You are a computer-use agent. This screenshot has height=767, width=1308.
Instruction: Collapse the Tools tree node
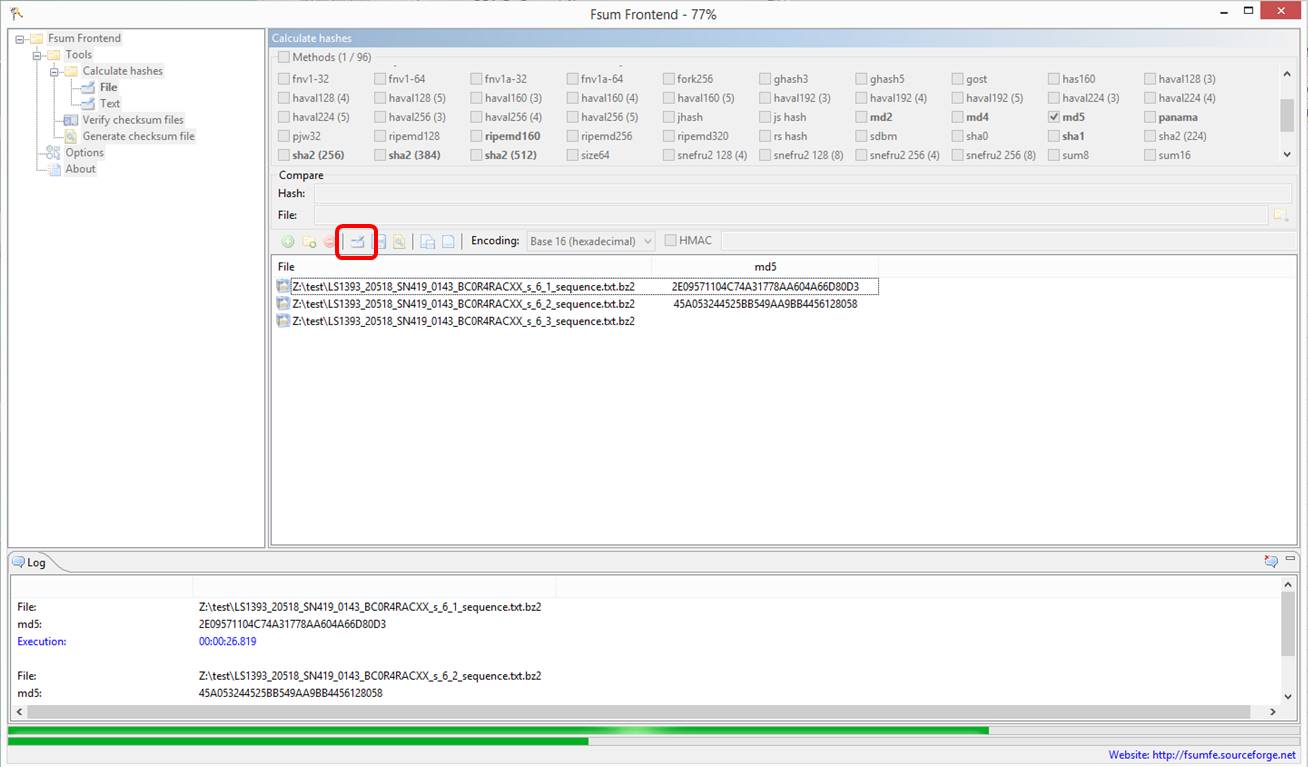tap(38, 55)
